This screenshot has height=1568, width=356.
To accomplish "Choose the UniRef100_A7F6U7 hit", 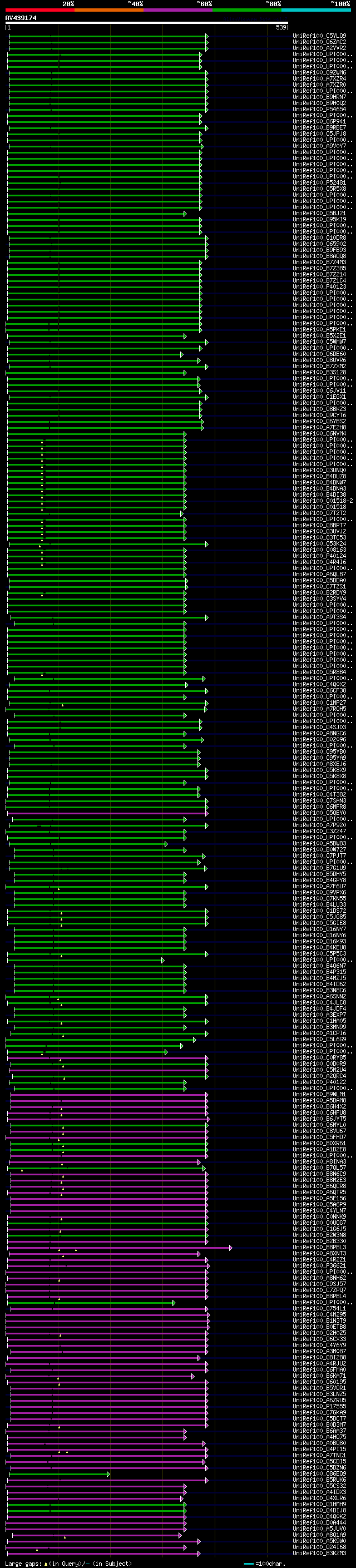I will 319,886.
